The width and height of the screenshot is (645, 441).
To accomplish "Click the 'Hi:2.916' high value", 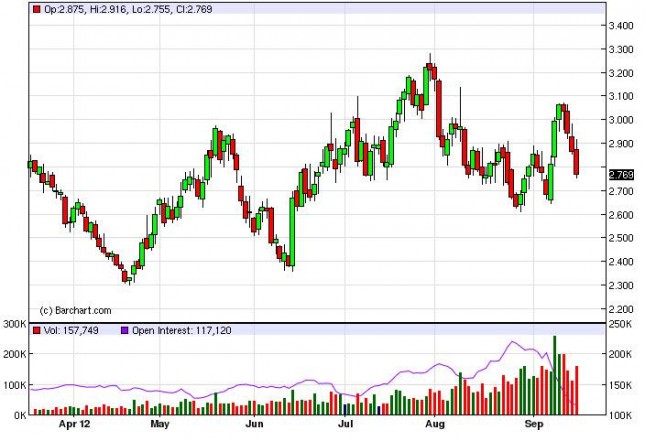I will click(x=108, y=9).
